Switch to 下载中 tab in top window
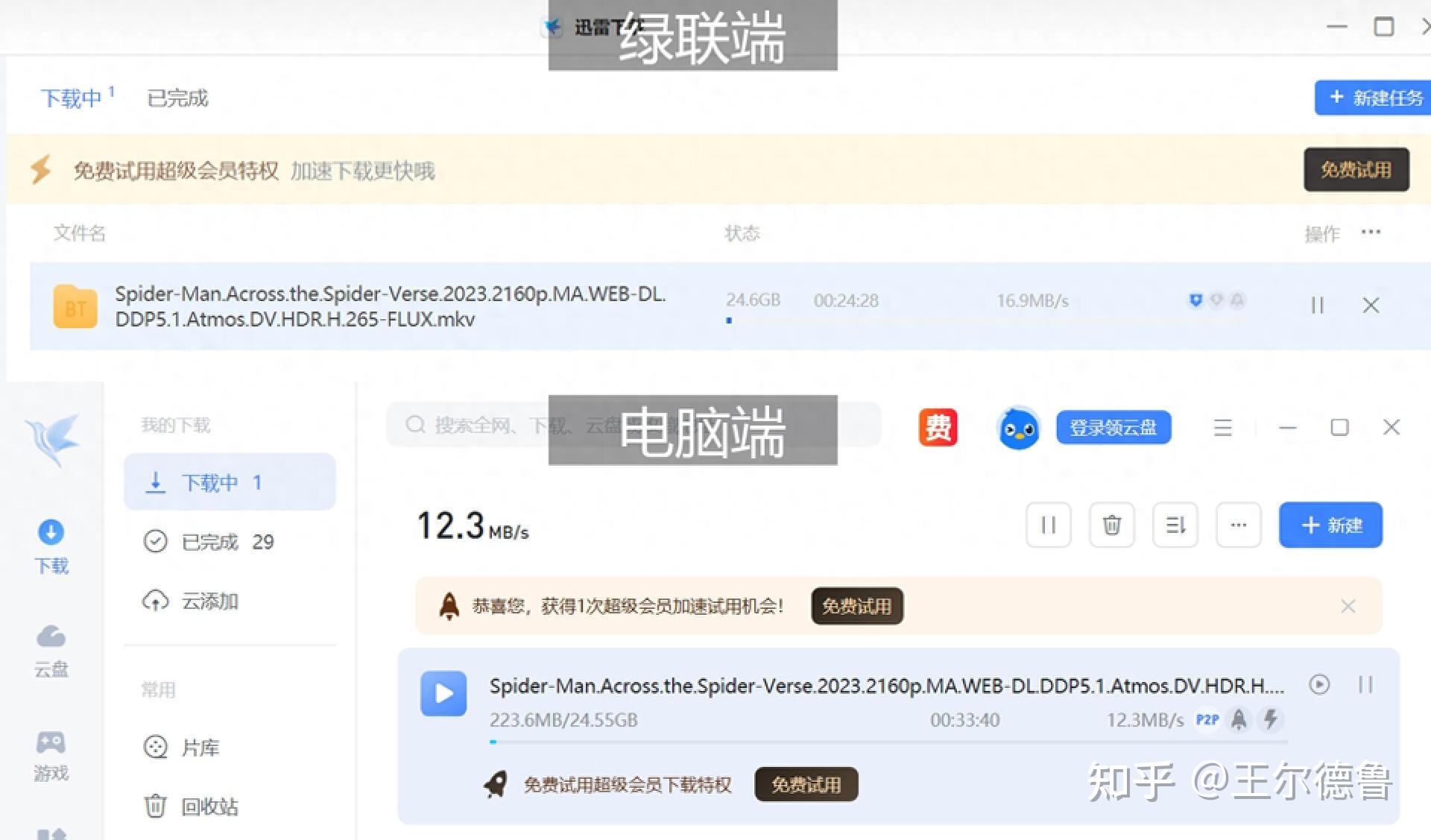This screenshot has height=840, width=1431. [x=77, y=98]
